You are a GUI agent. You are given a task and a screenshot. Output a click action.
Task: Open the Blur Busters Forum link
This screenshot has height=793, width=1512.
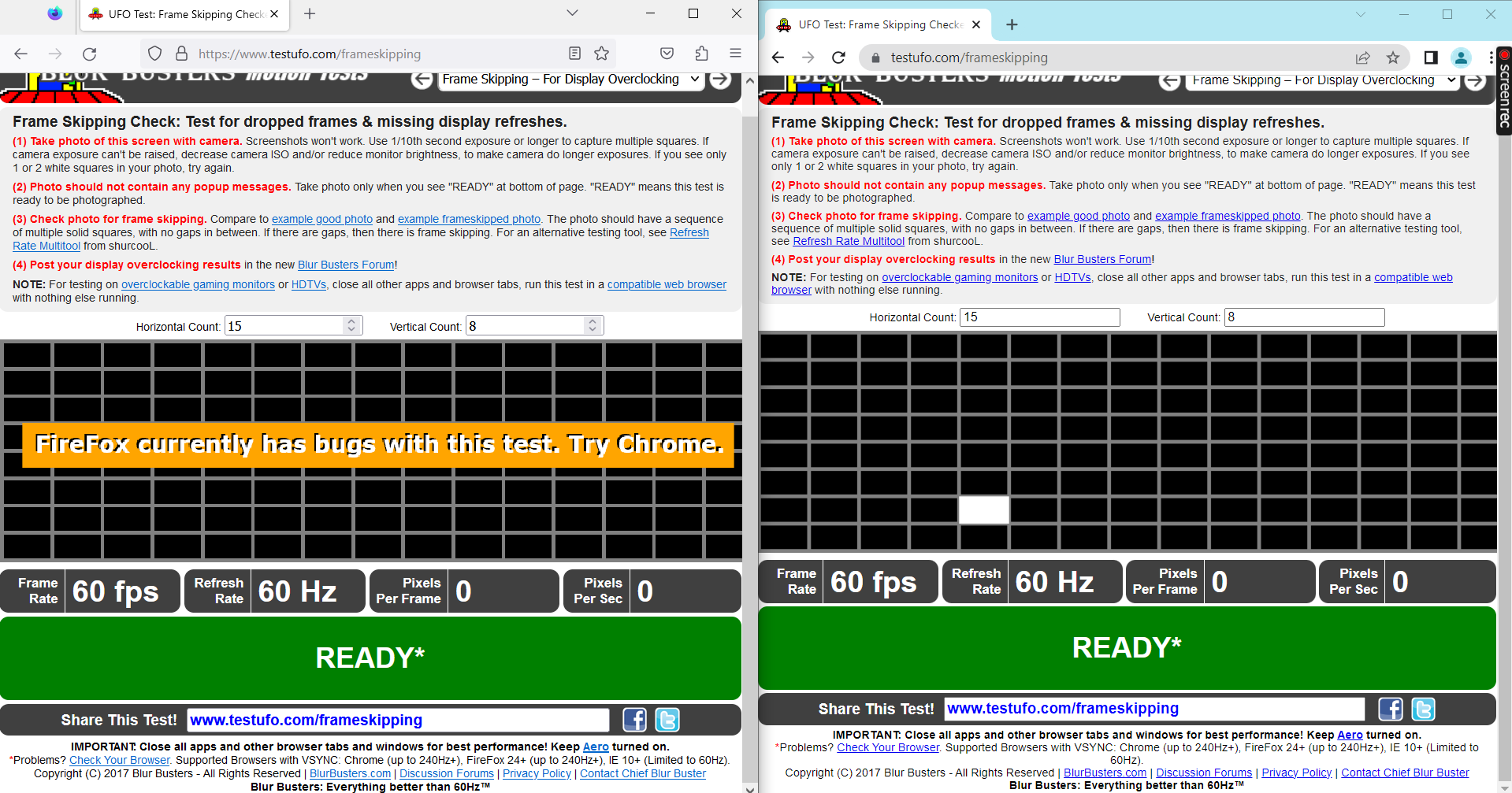[344, 265]
